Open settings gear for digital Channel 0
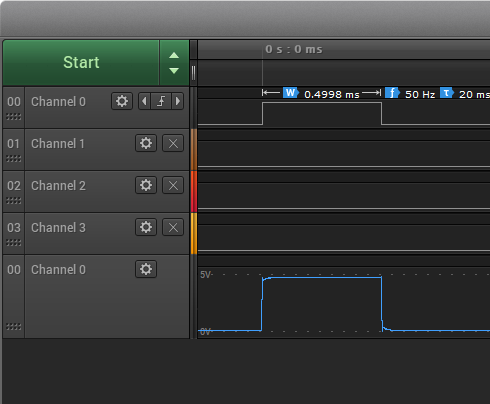Viewport: 490px width, 404px height. (122, 101)
